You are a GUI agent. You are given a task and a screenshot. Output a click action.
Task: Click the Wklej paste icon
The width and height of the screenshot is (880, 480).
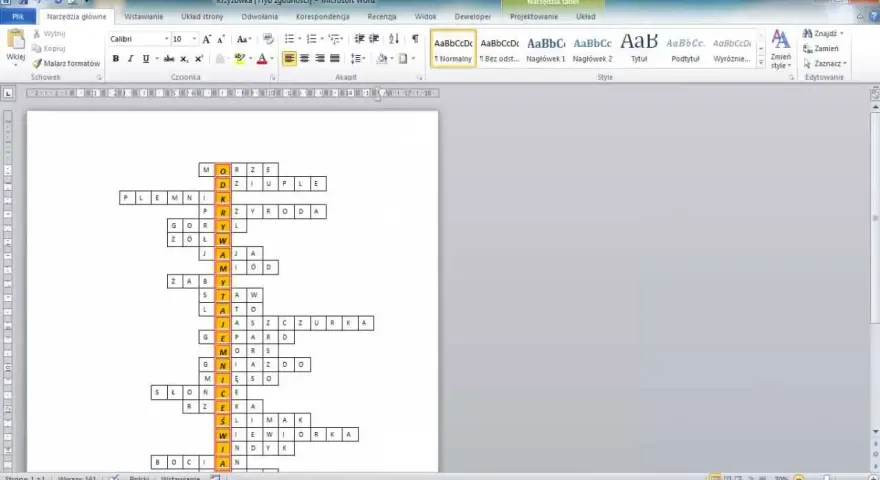(16, 40)
